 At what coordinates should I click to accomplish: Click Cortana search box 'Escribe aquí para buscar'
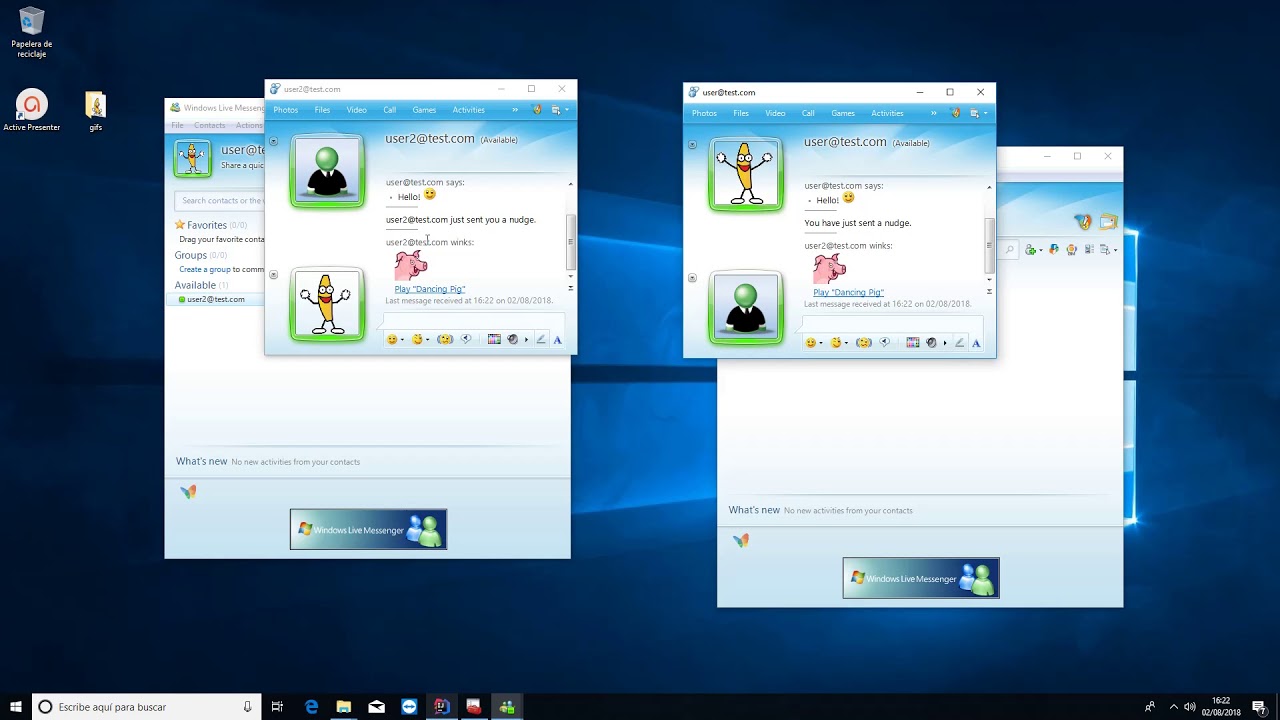click(x=146, y=707)
